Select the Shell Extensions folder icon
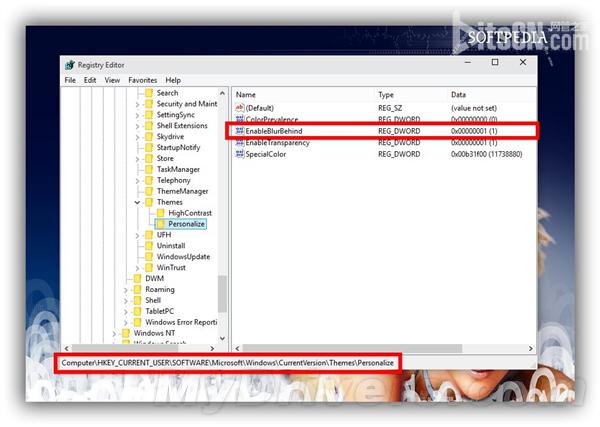The width and height of the screenshot is (600, 427). coord(149,125)
